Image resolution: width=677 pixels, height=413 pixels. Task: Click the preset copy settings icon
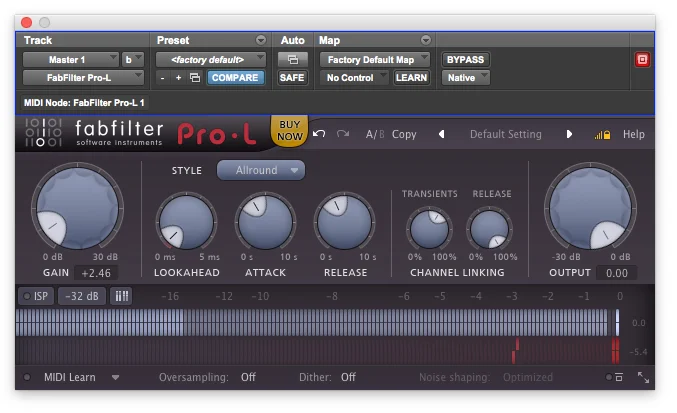click(195, 78)
